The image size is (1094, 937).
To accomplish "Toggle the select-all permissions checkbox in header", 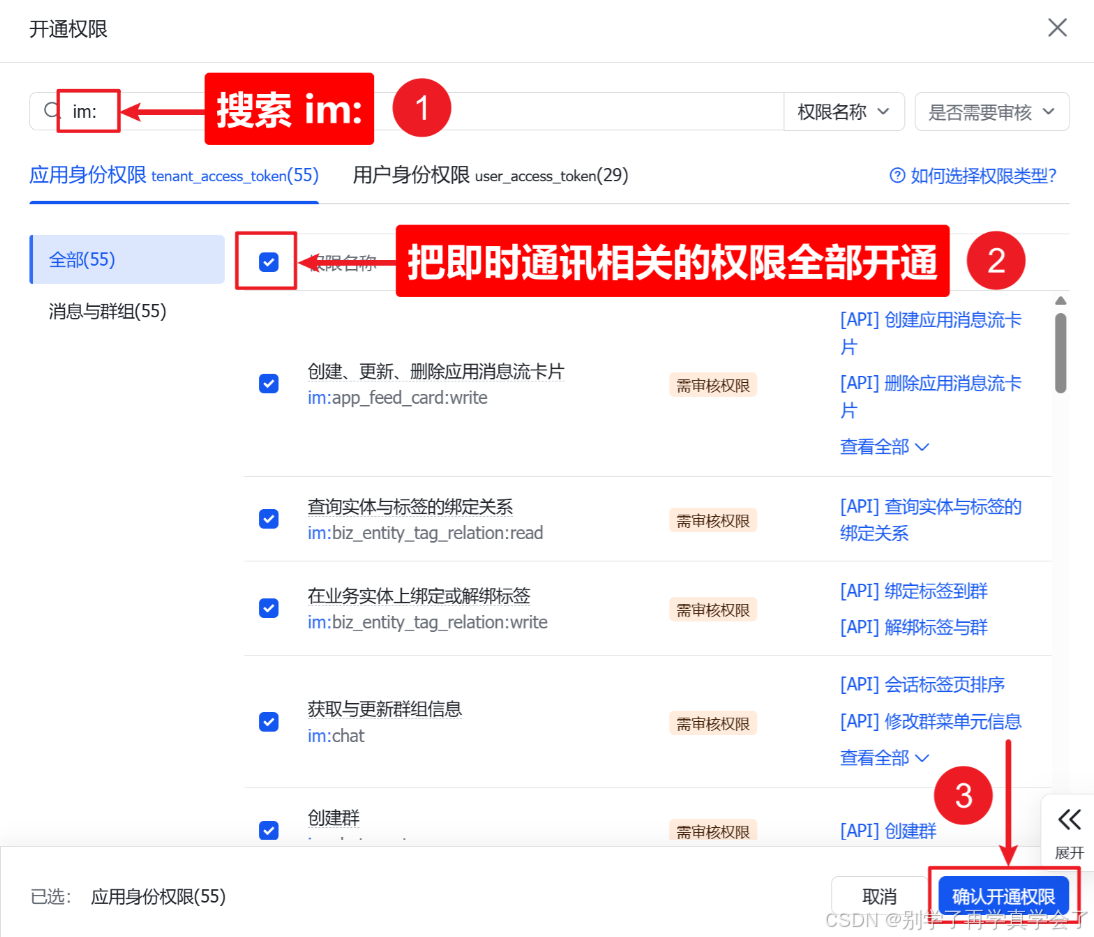I will click(266, 262).
